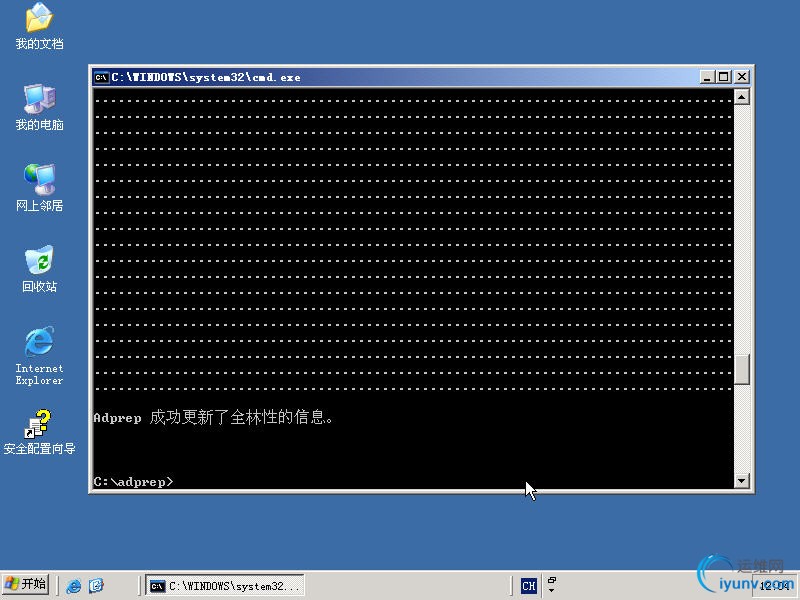Screen dimensions: 800x600
Task: Click the C:\adprep> command prompt line
Action: point(133,482)
